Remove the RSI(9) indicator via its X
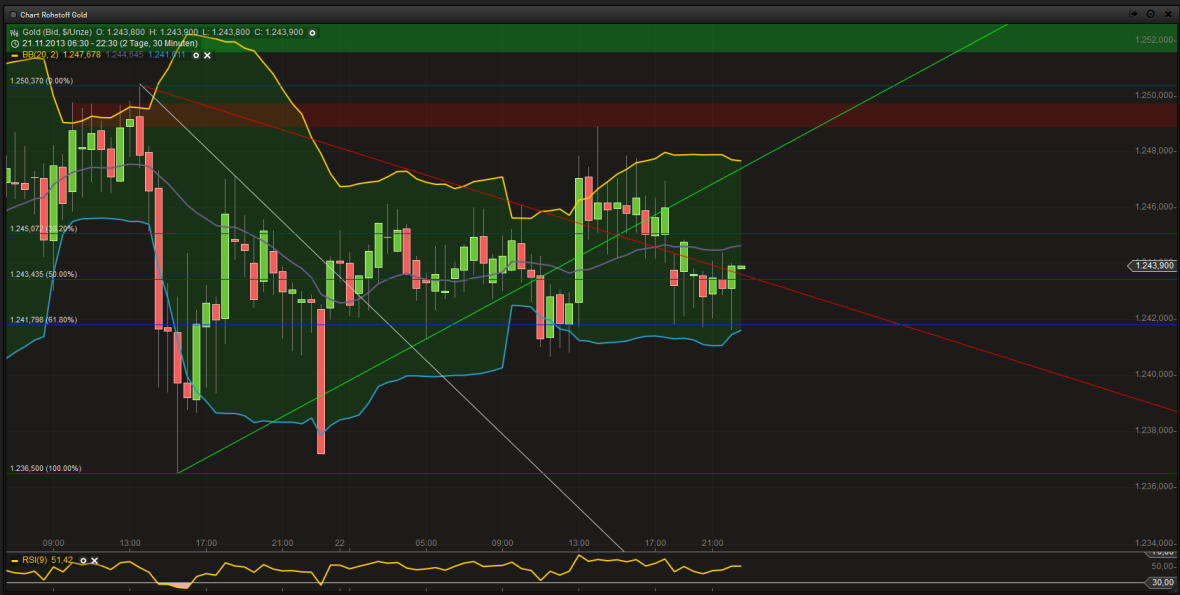Image resolution: width=1180 pixels, height=595 pixels. [x=94, y=560]
